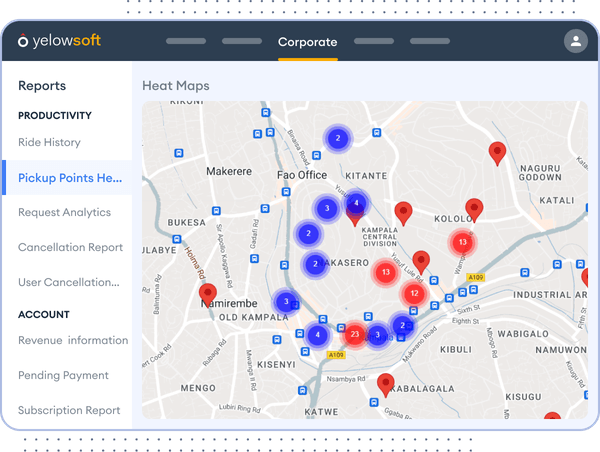This screenshot has width=600, height=452.
Task: Open Request Analytics report
Action: click(65, 212)
